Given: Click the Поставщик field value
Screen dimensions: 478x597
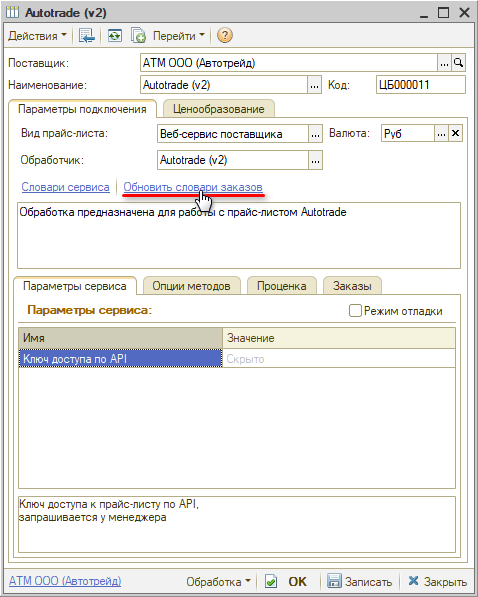Looking at the screenshot, I should click(289, 63).
